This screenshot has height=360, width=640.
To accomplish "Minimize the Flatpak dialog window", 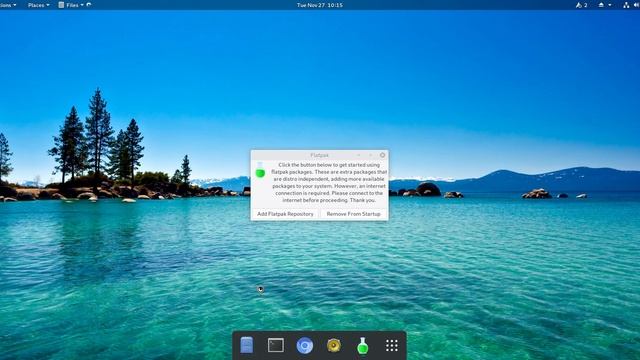I will 358,155.
